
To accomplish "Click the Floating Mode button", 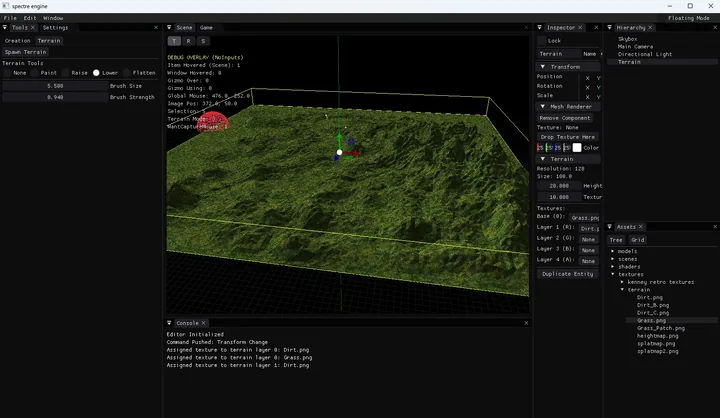I will (689, 18).
